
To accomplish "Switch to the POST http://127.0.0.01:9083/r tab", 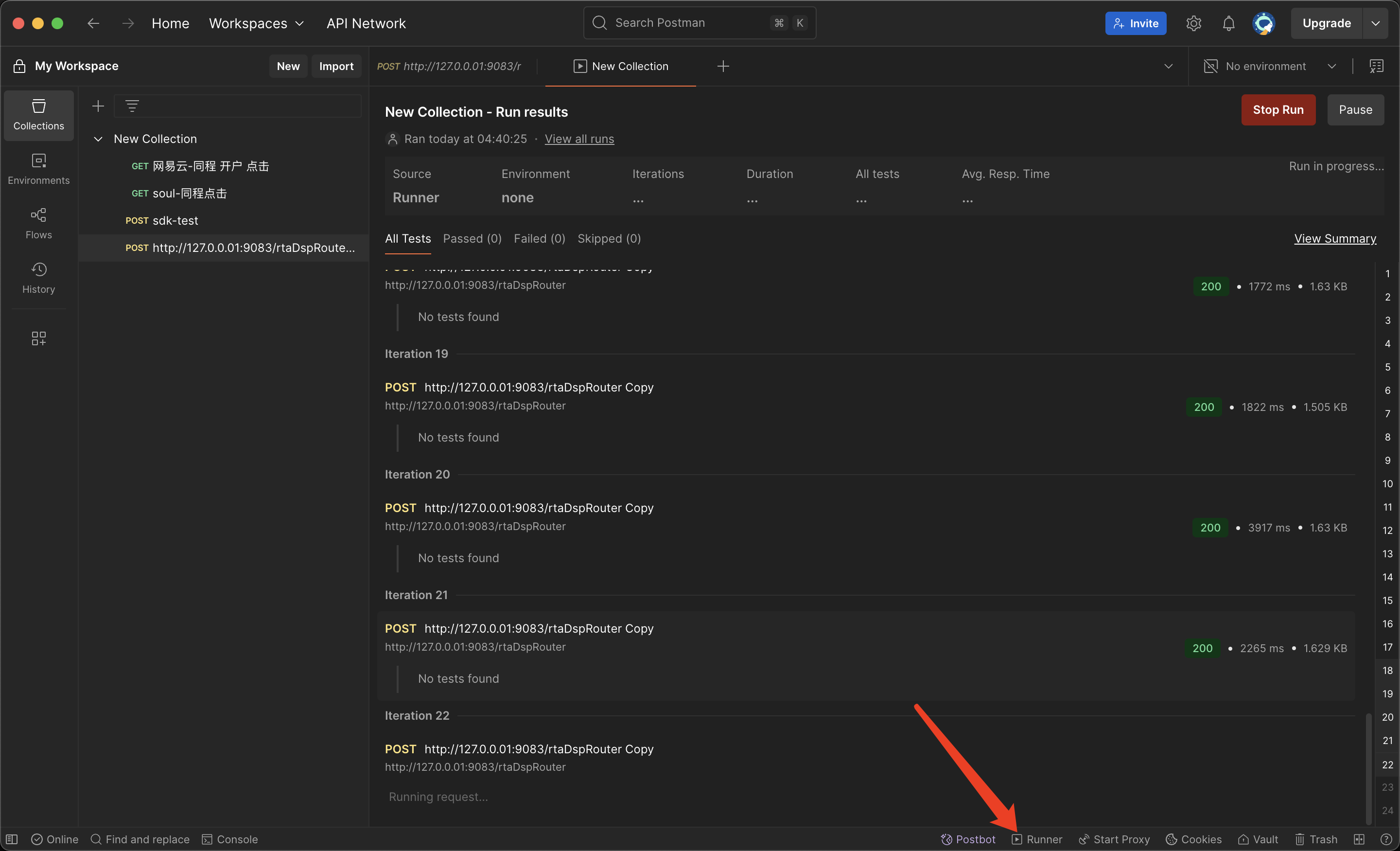I will coord(449,67).
